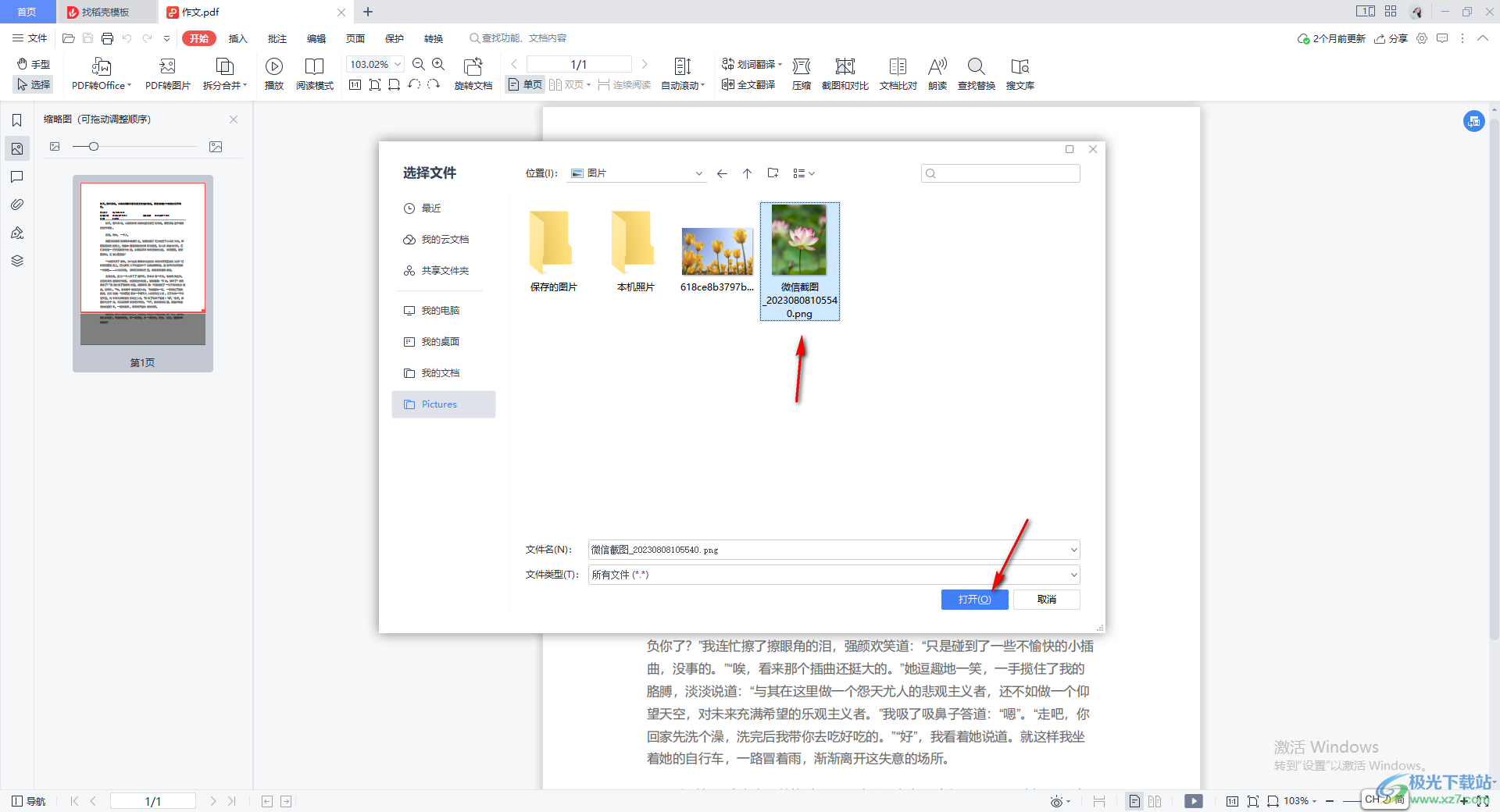Select the 手型 hand tool
The image size is (1500, 812).
(34, 64)
